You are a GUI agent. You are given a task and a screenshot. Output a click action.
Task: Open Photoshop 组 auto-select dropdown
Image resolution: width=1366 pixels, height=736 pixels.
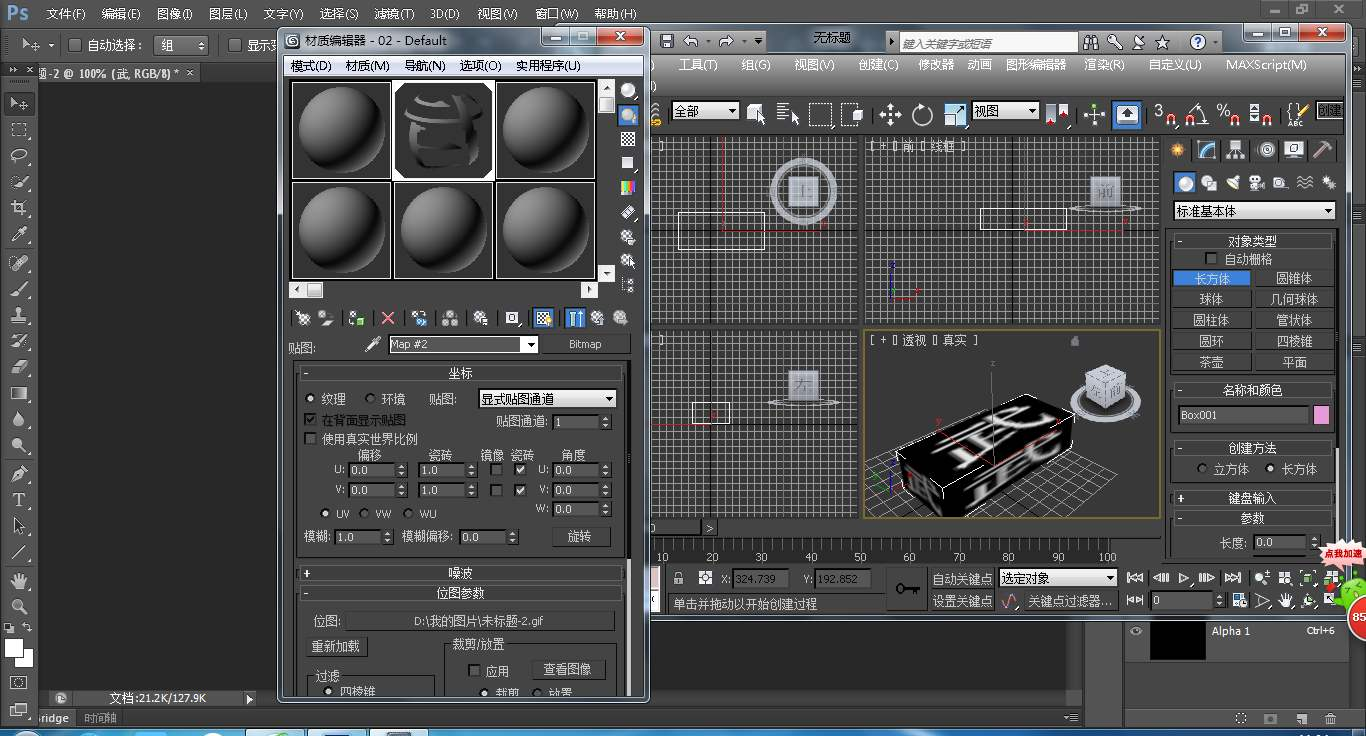pyautogui.click(x=183, y=45)
